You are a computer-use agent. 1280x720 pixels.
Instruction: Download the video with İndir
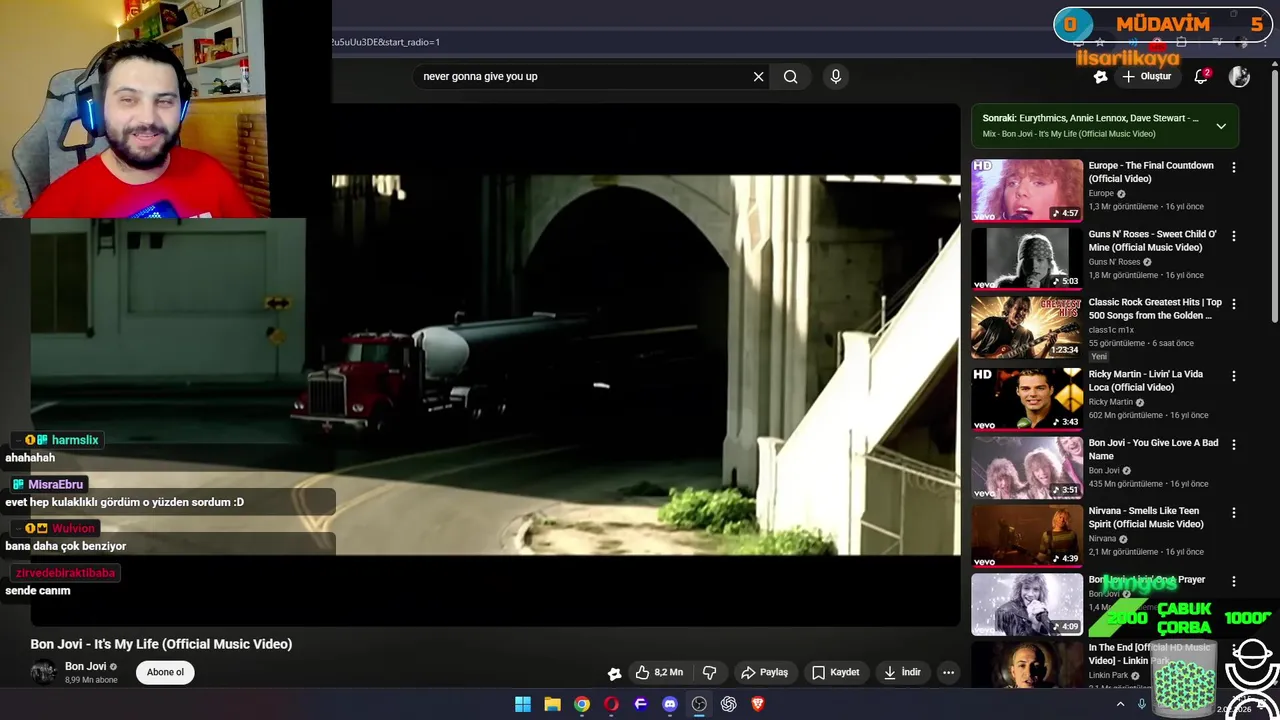902,672
